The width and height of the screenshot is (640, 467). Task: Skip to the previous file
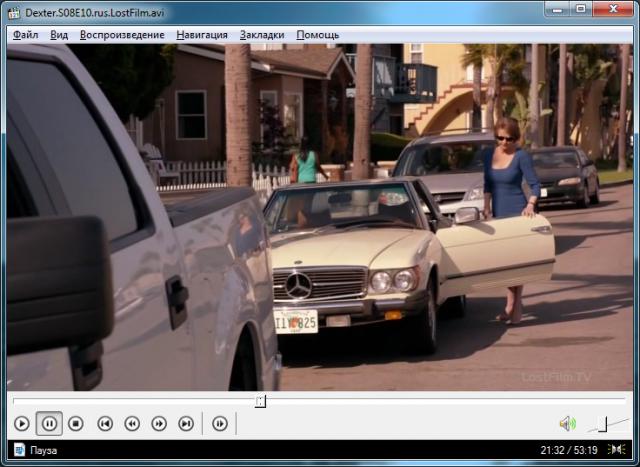[x=105, y=424]
